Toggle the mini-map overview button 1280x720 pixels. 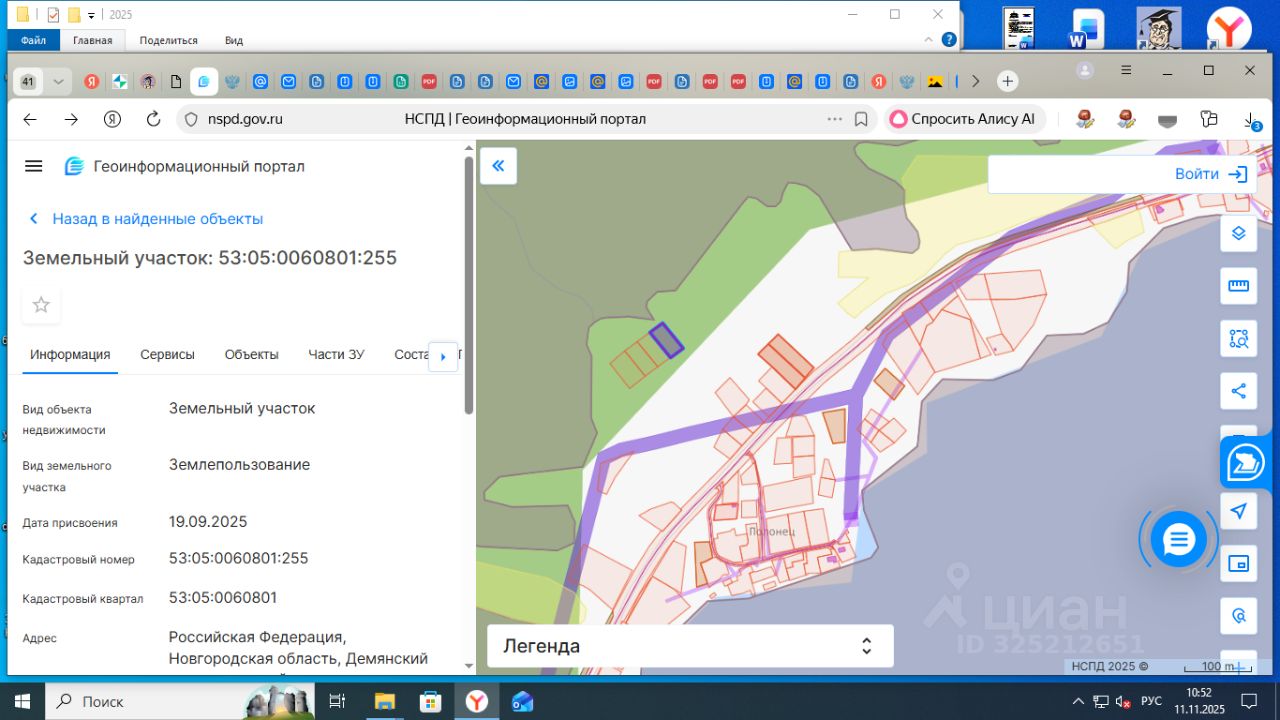pos(1238,564)
